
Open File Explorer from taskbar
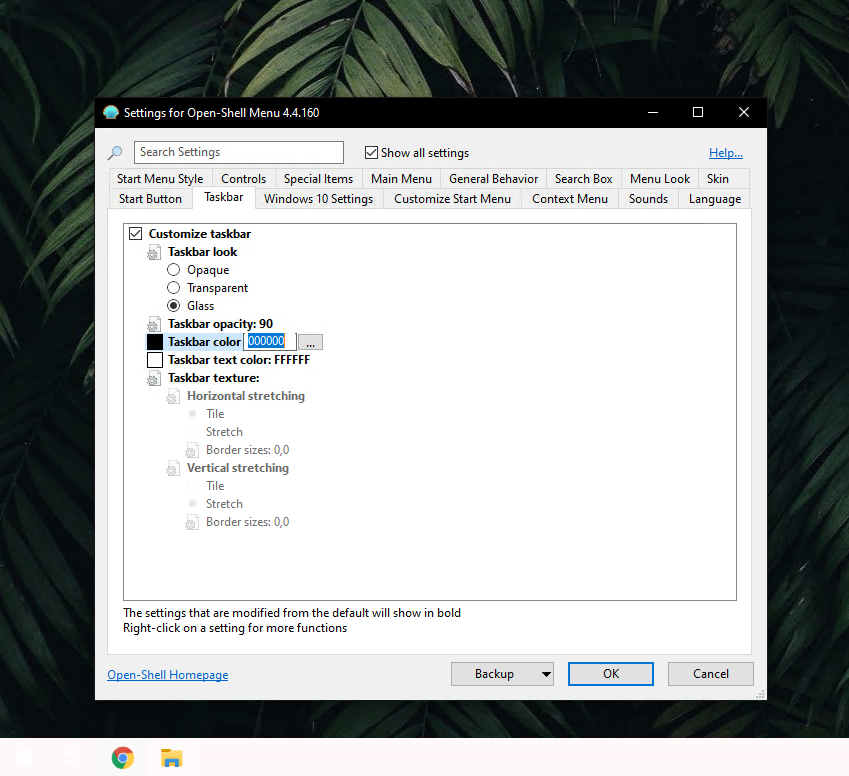172,758
